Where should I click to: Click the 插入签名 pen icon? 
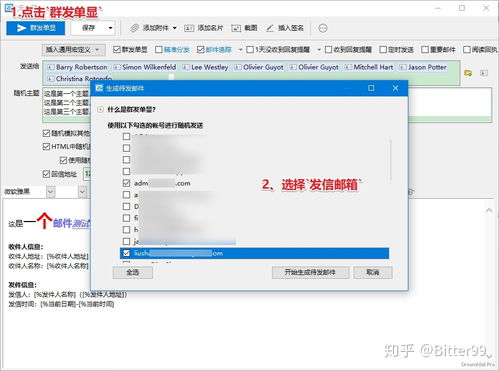(270, 28)
